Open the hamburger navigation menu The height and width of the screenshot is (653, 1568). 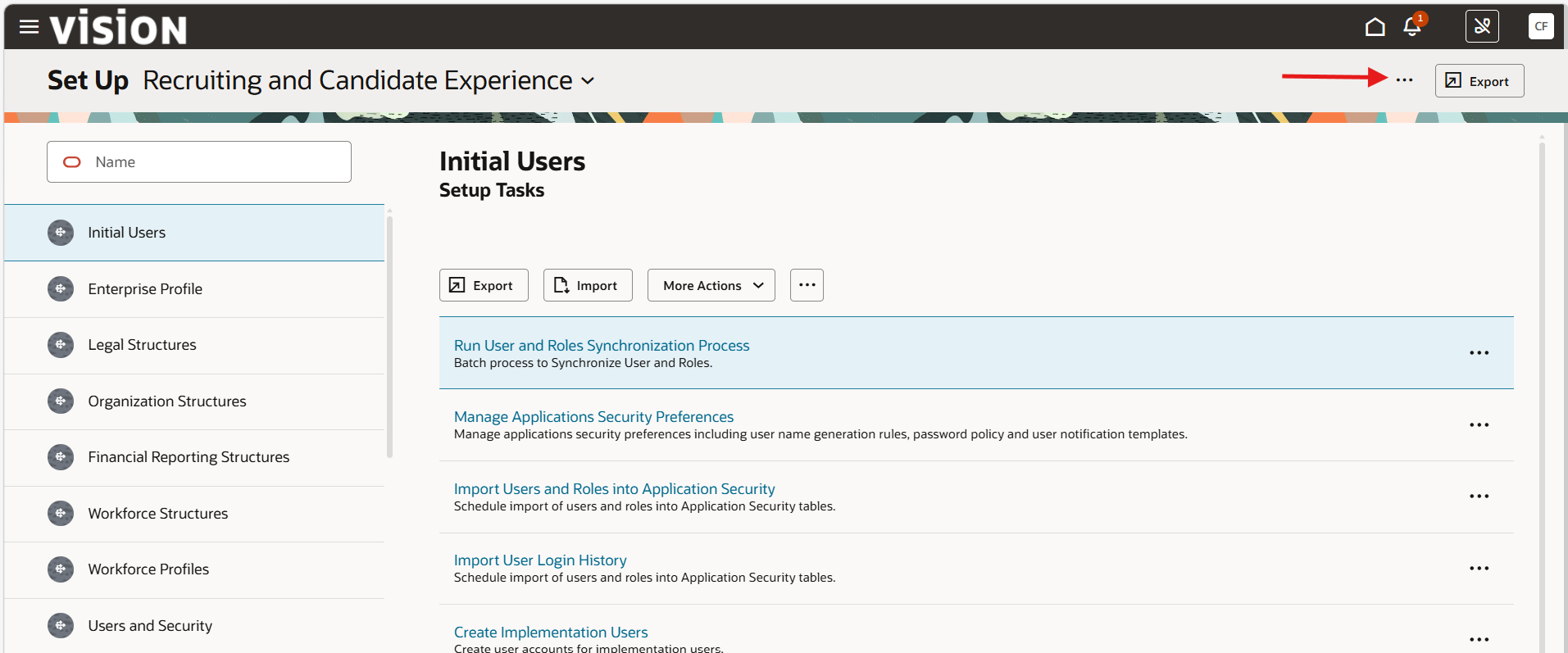point(29,27)
